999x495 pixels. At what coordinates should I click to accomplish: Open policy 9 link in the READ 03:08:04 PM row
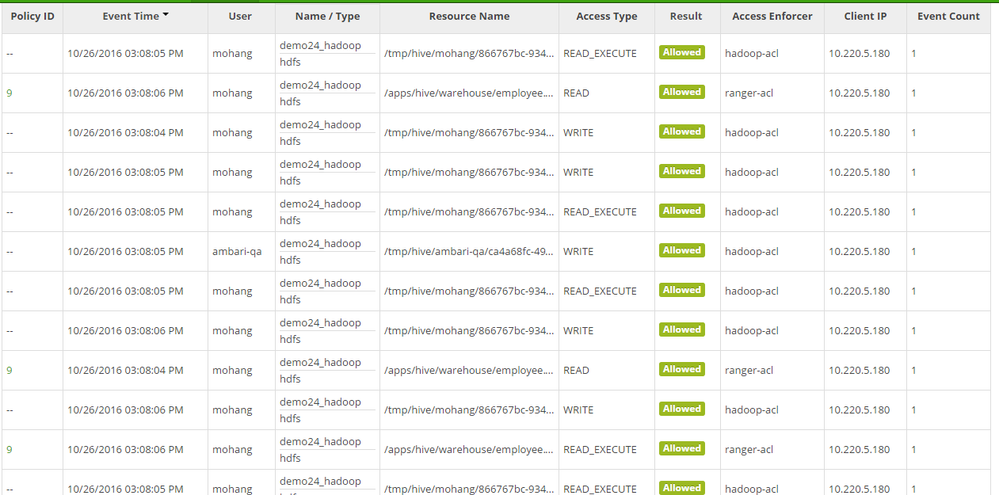point(9,370)
